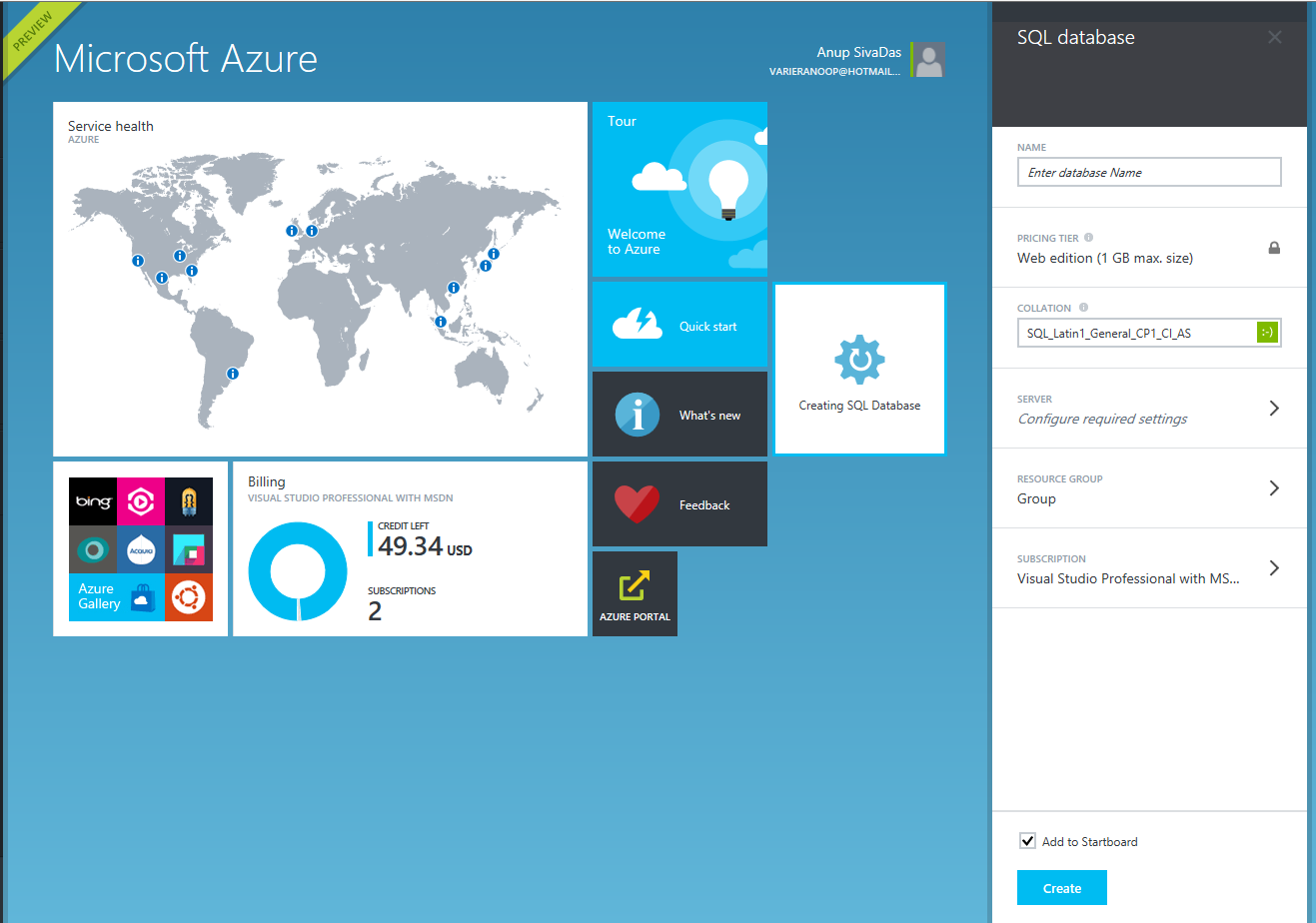
Task: Click the Collation text field
Action: [x=1136, y=334]
